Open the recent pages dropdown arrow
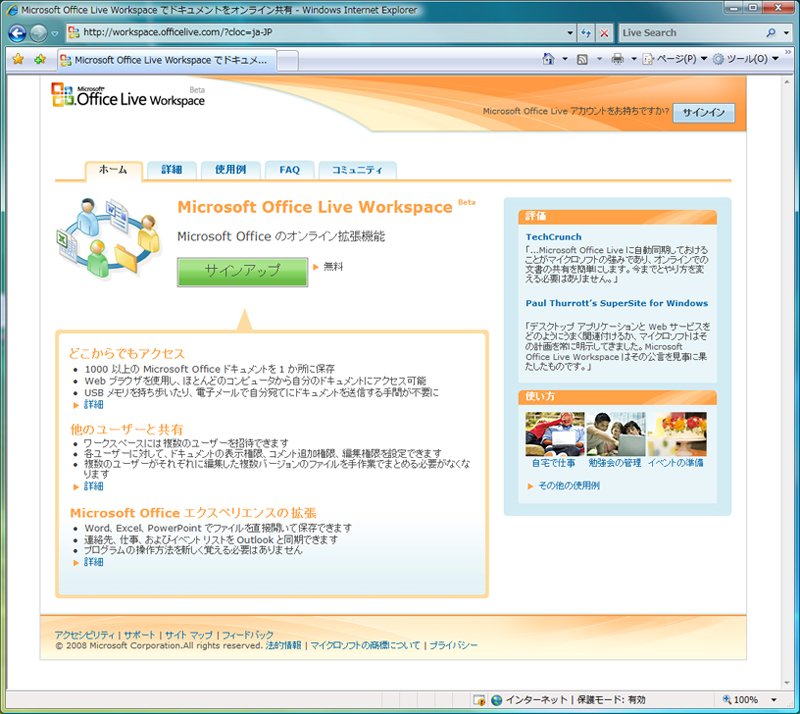Screen dimensions: 800x714 coord(55,34)
